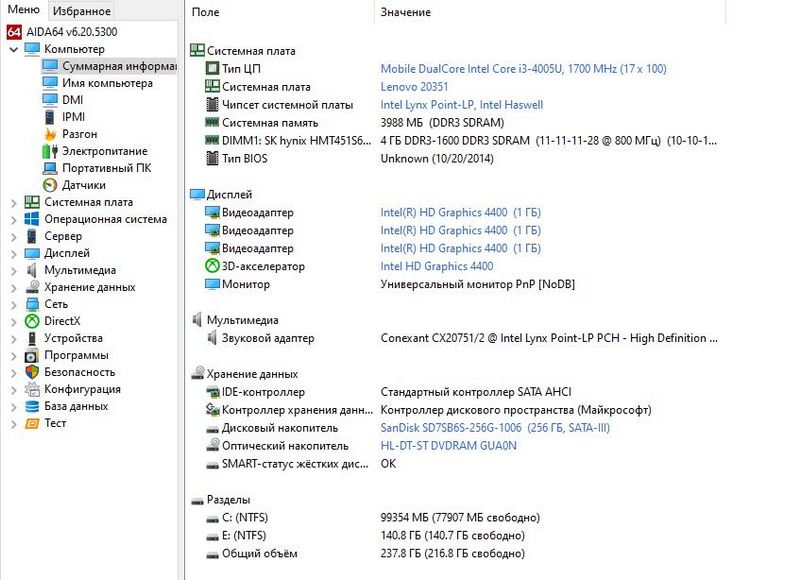Click the Значение column header
Image resolution: width=800 pixels, height=580 pixels.
(x=406, y=12)
